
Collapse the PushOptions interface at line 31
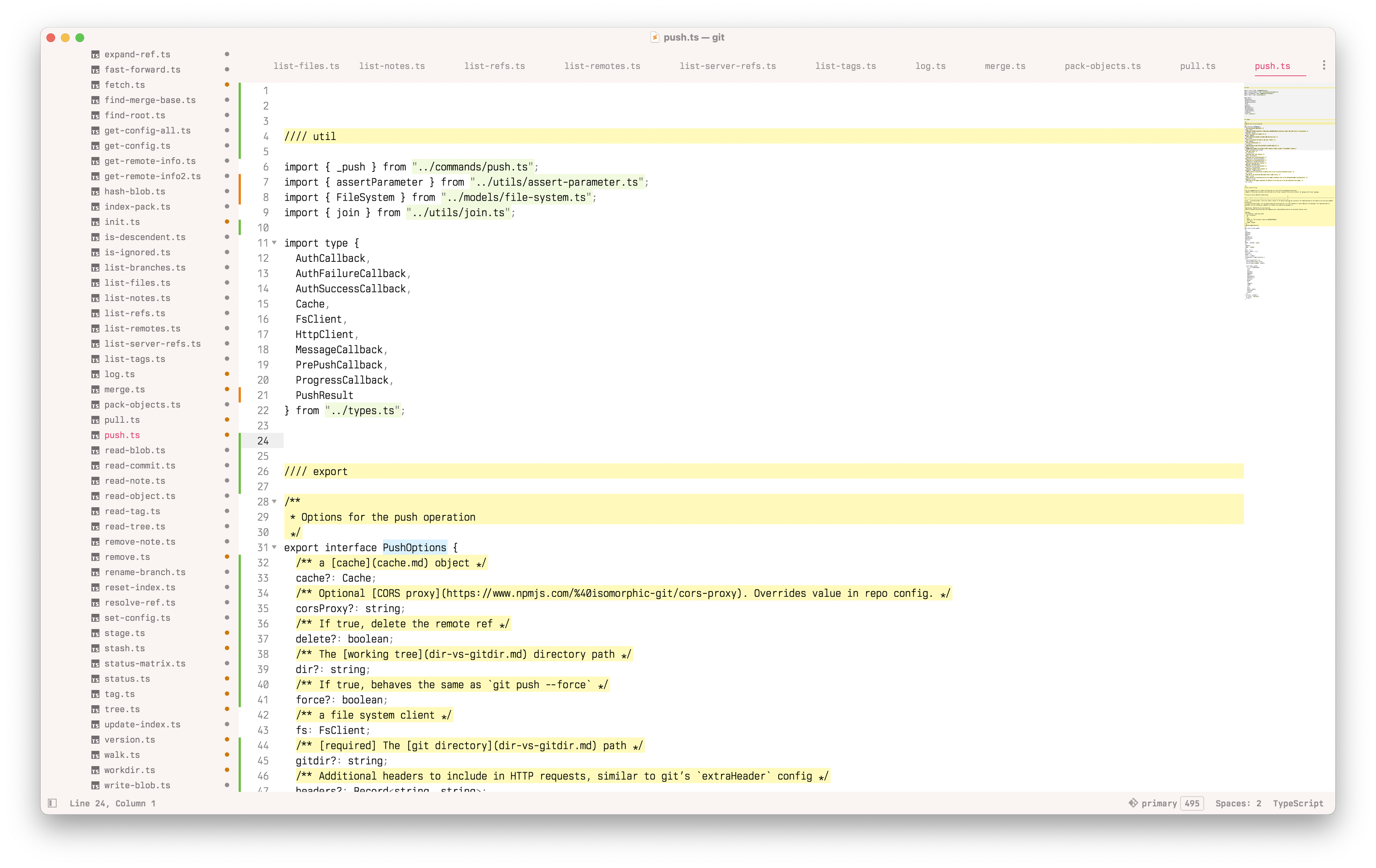274,547
